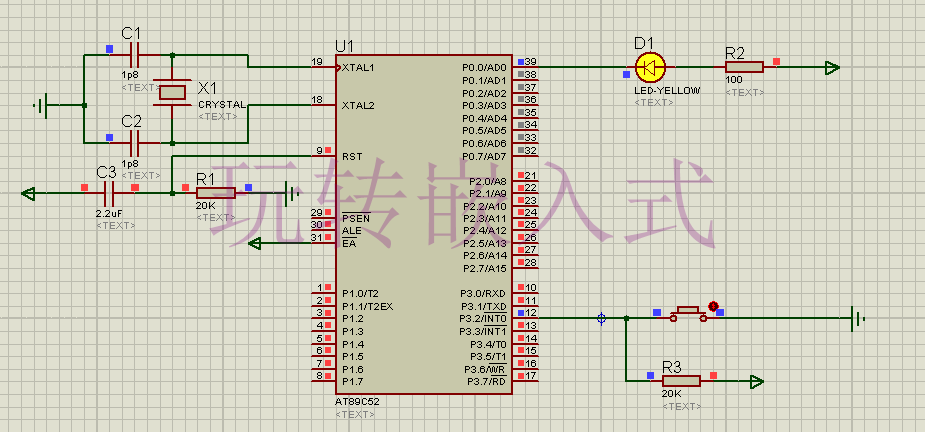Select the yellow LED D1

650,67
